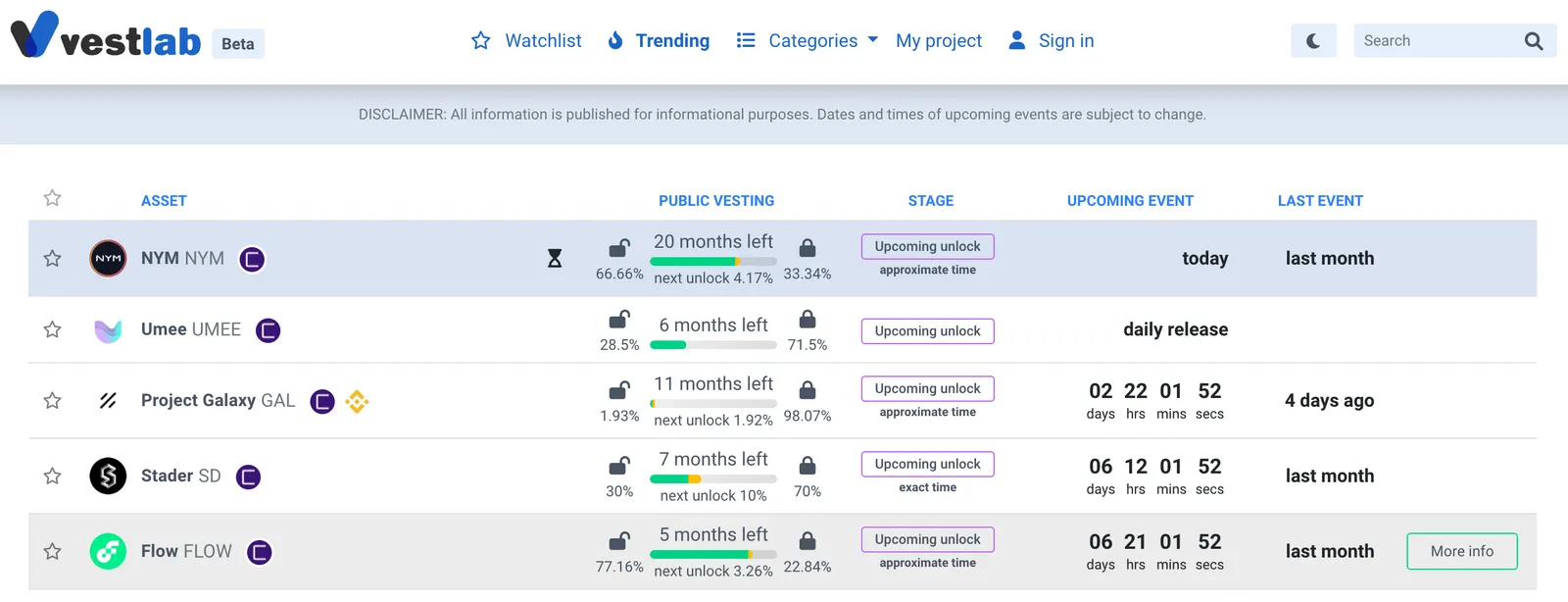Screen dimensions: 1568x602
Task: Toggle dark mode with the moon button
Action: point(1313,41)
